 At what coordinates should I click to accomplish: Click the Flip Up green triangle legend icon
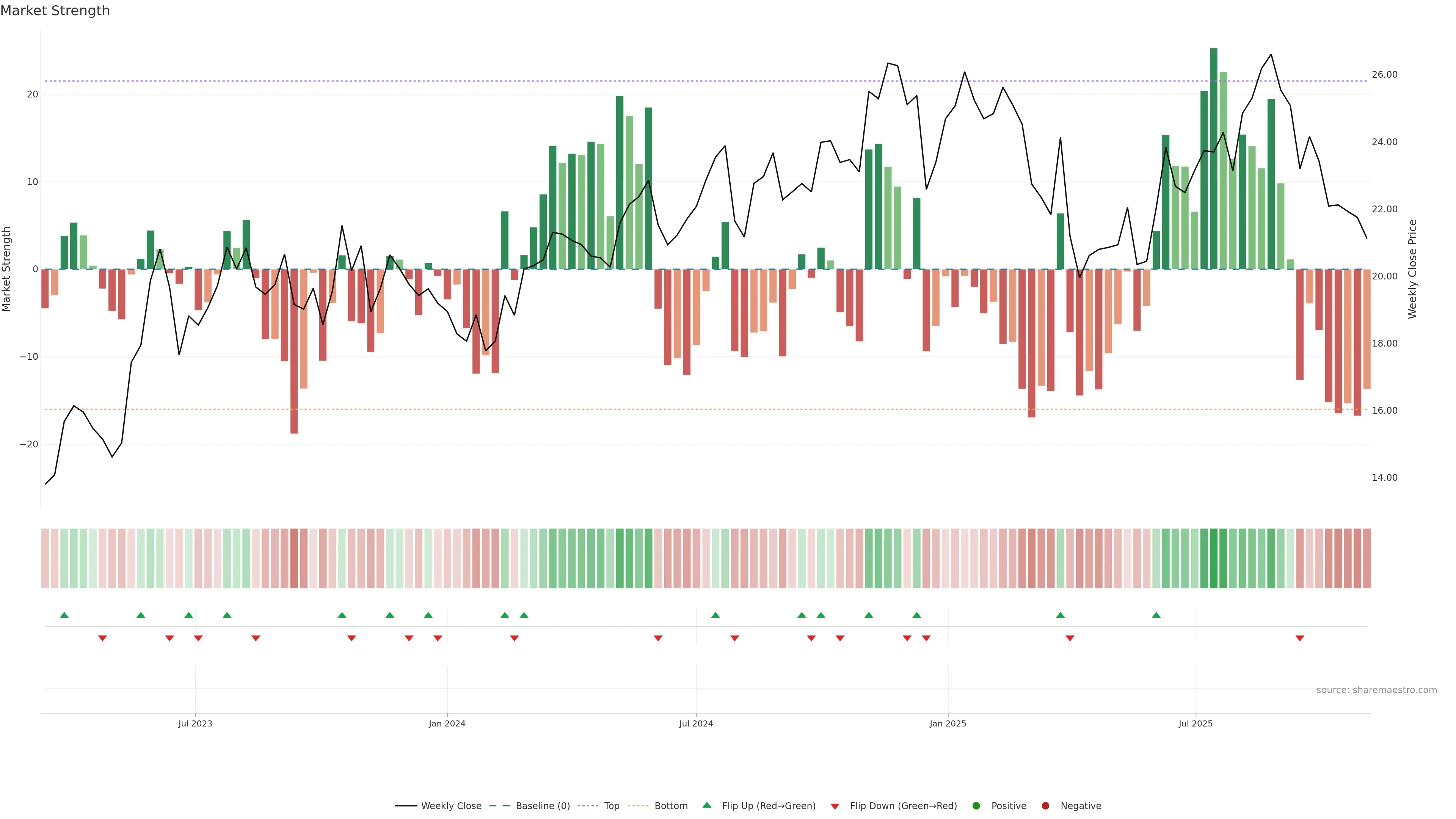coord(706,805)
